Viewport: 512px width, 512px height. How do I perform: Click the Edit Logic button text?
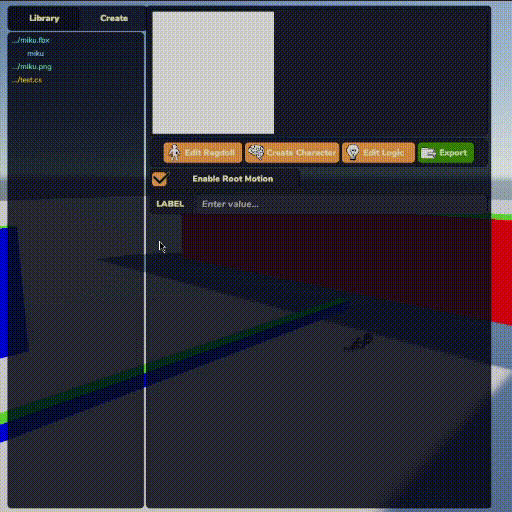pos(383,153)
